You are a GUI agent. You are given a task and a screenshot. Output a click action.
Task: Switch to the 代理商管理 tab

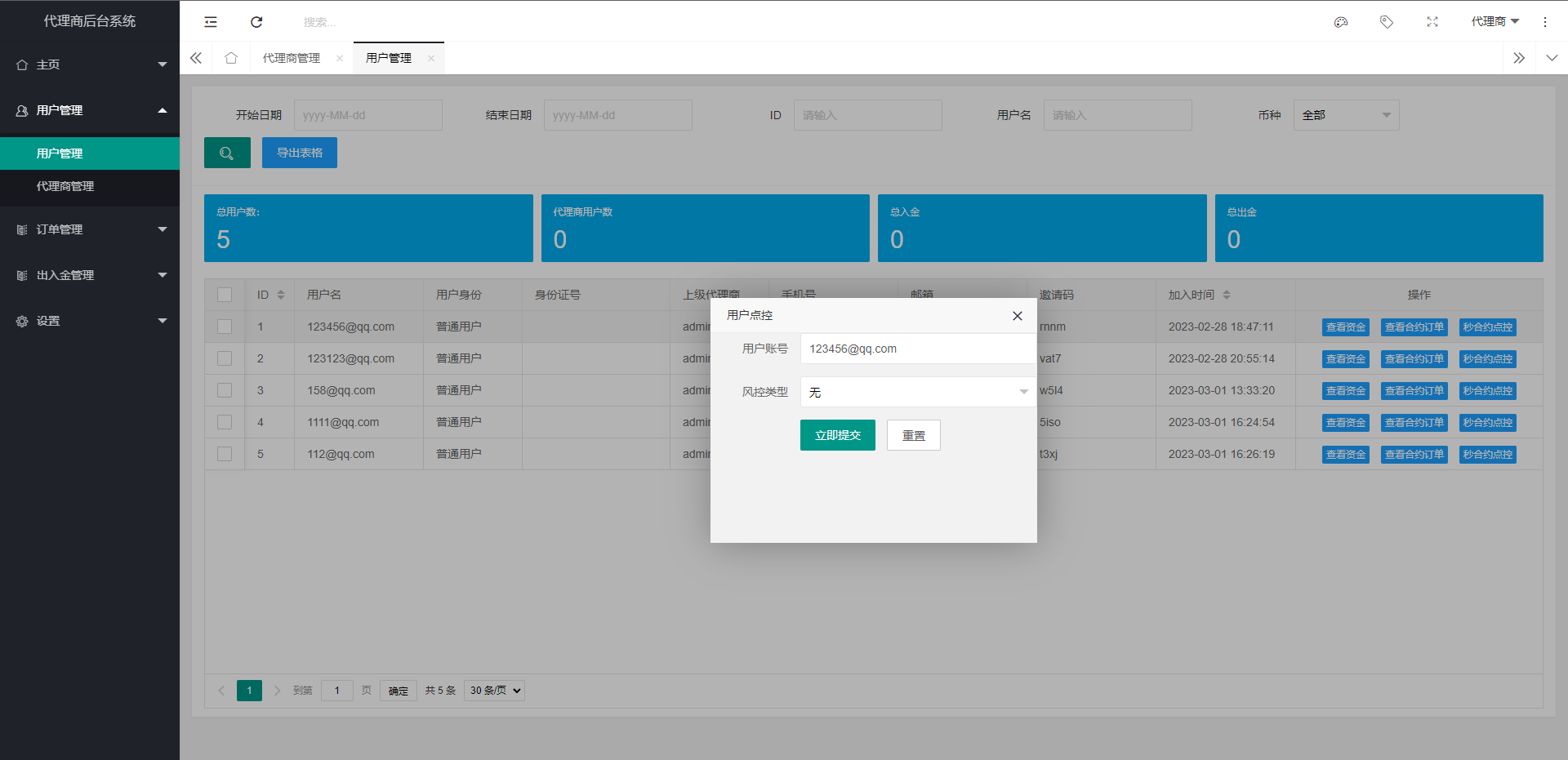[x=292, y=58]
